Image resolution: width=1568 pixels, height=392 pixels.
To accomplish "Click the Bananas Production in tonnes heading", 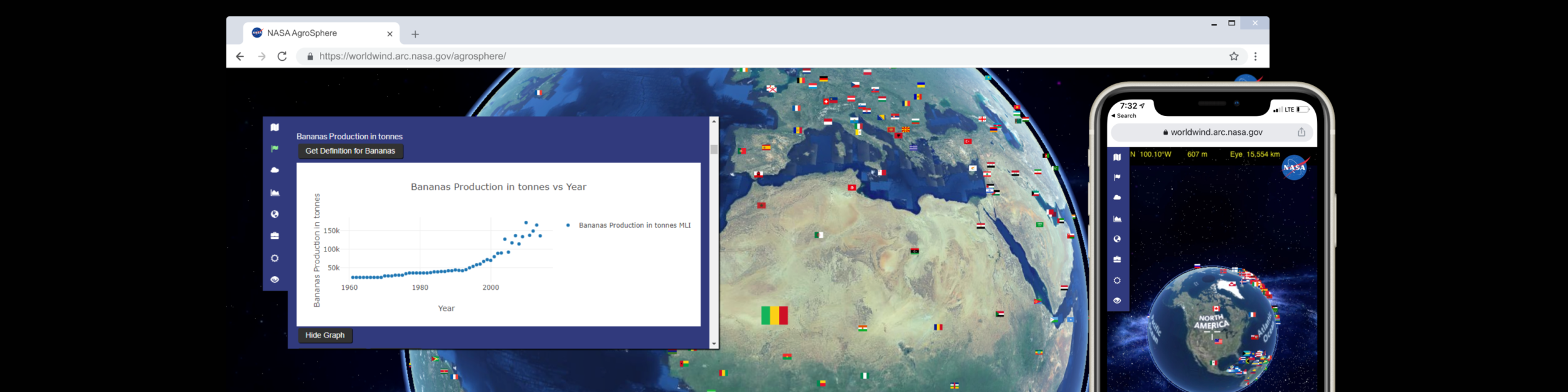I will [349, 136].
